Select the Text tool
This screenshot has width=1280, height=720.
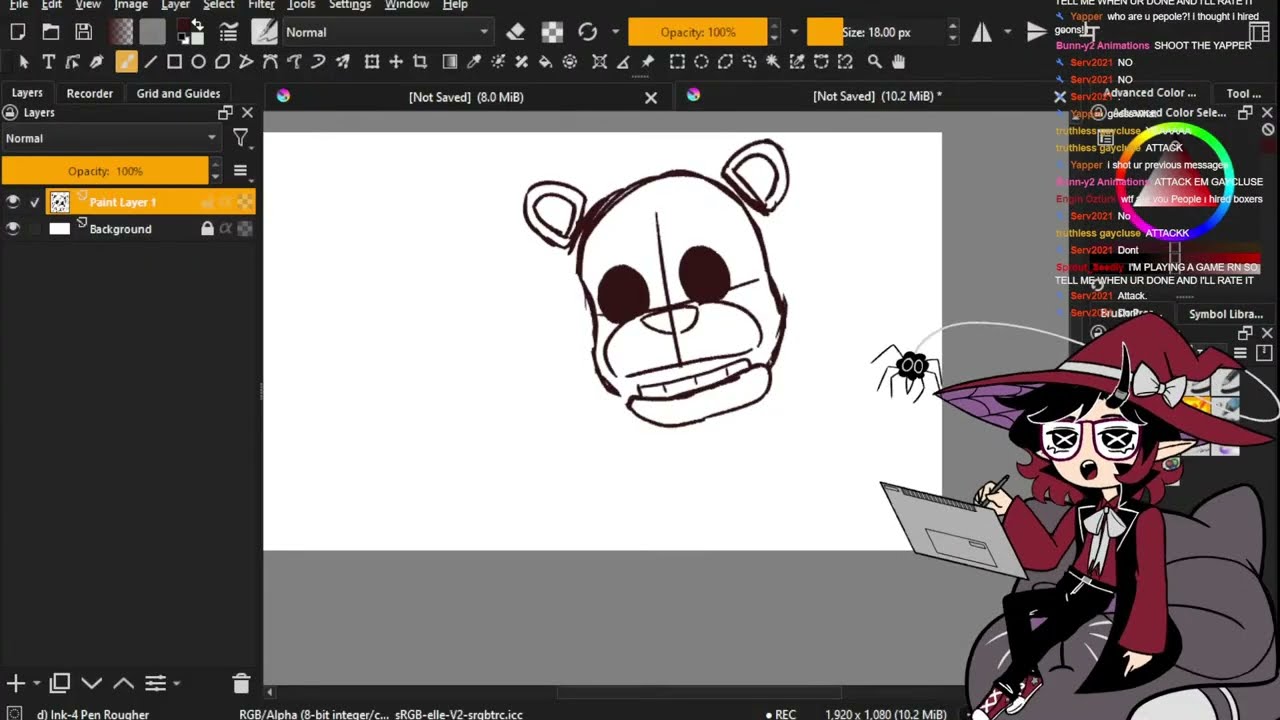coord(48,62)
